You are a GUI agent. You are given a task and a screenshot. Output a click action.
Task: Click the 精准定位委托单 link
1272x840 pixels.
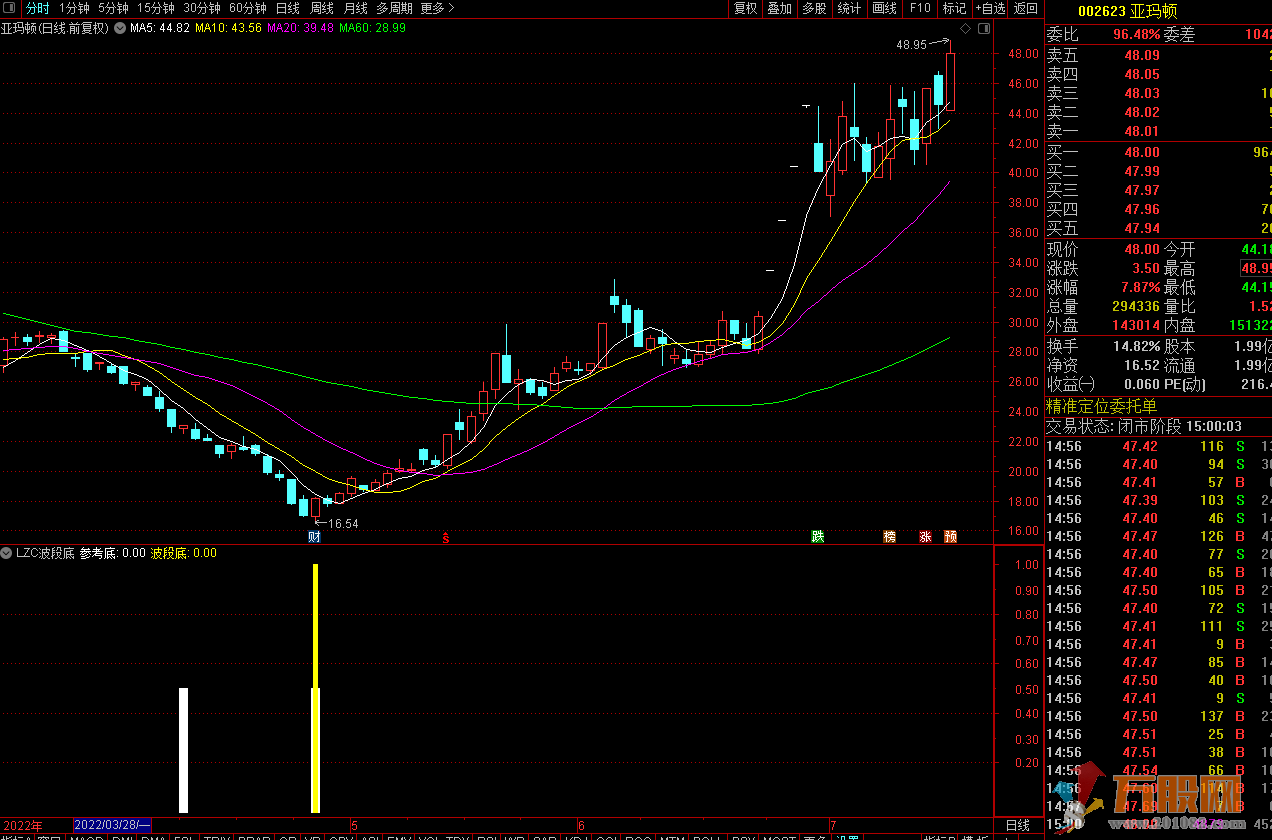tap(1101, 406)
